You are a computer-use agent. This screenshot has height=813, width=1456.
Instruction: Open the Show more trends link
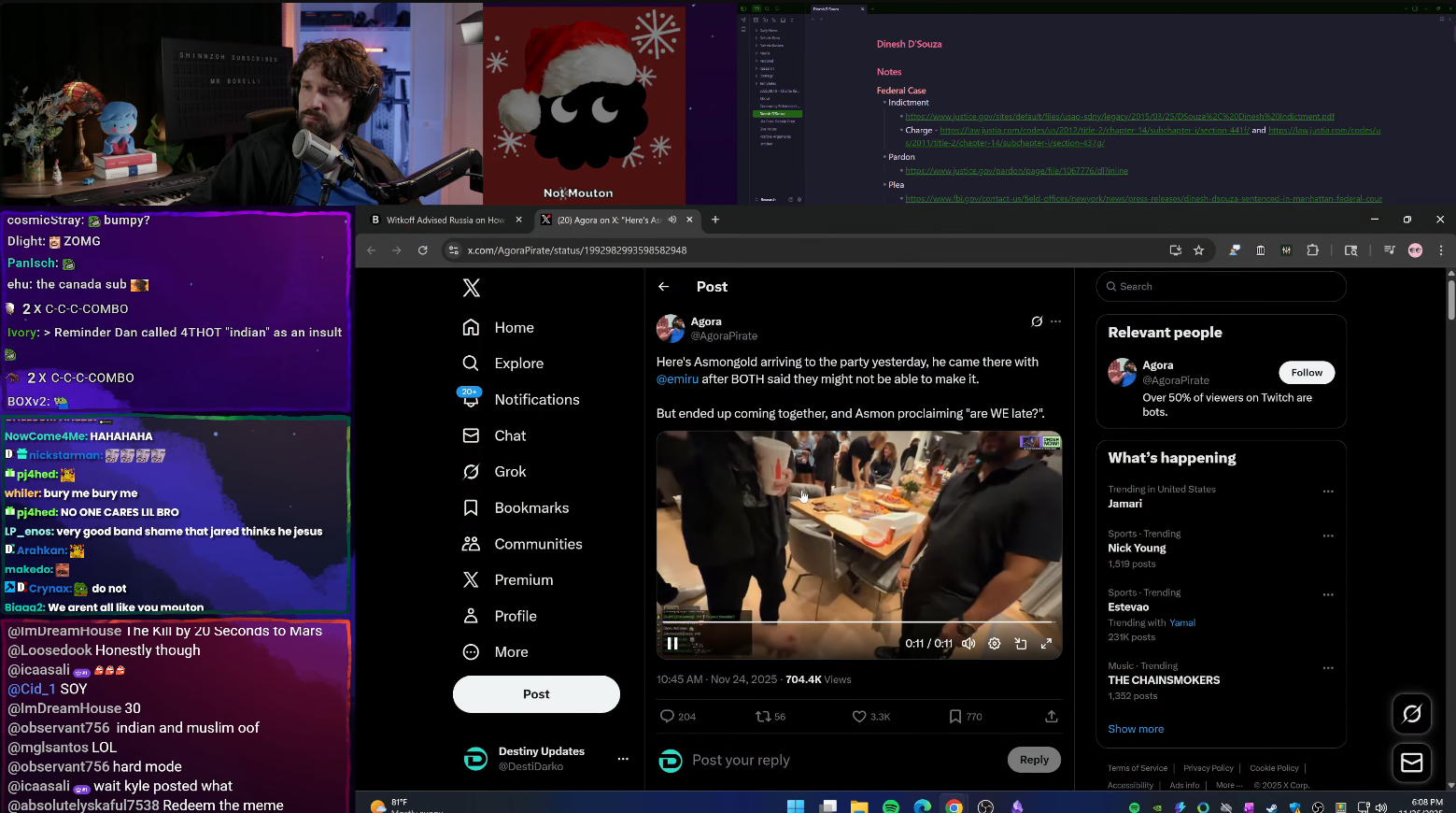pos(1136,729)
